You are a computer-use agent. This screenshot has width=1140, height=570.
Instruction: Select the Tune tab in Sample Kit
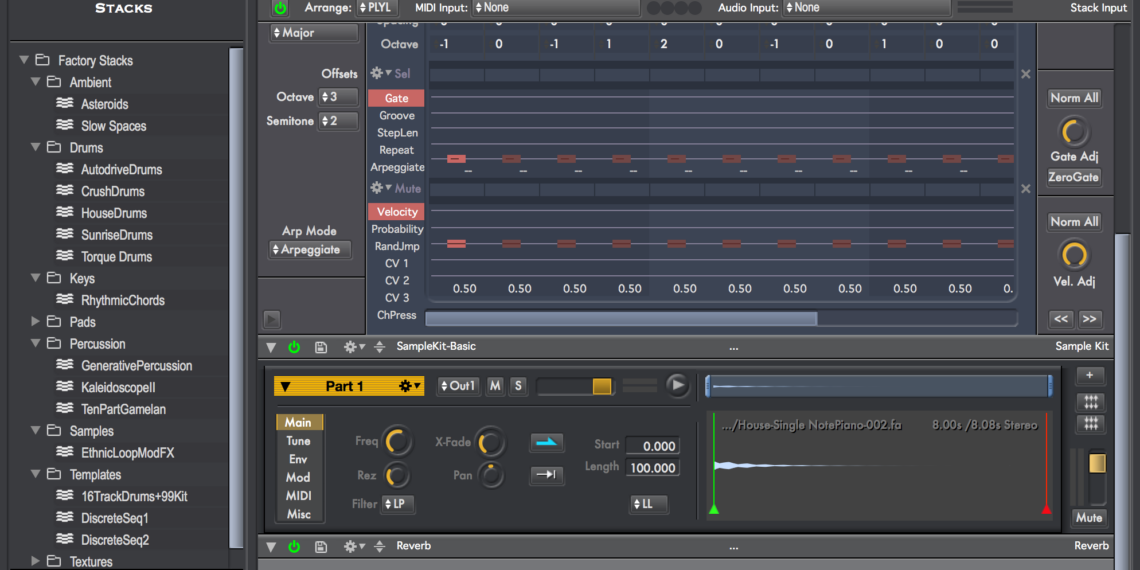[298, 441]
